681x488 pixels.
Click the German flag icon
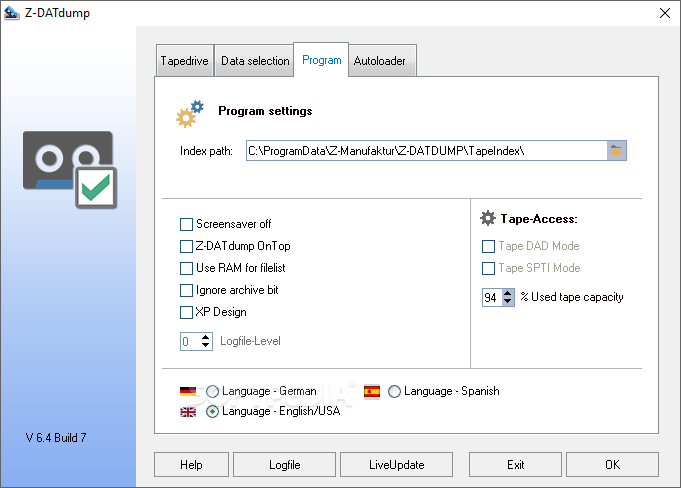[x=188, y=391]
